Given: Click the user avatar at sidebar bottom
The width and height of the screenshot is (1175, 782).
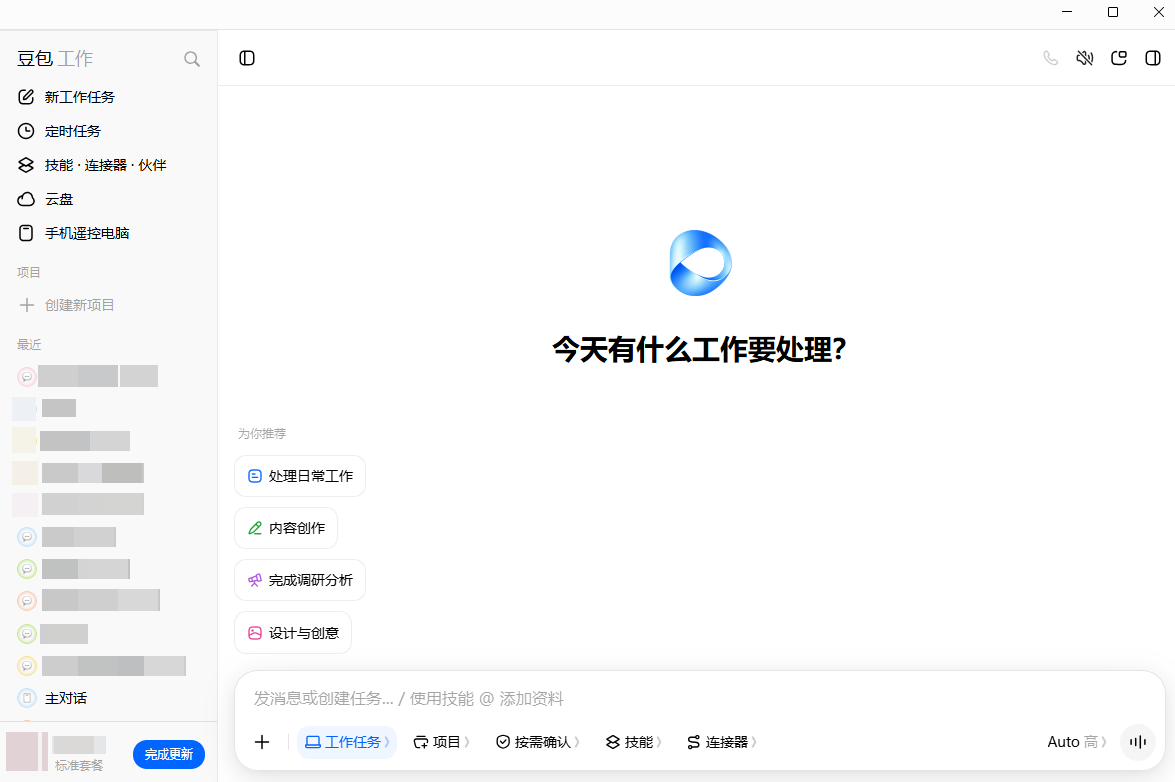Looking at the screenshot, I should click(22, 751).
